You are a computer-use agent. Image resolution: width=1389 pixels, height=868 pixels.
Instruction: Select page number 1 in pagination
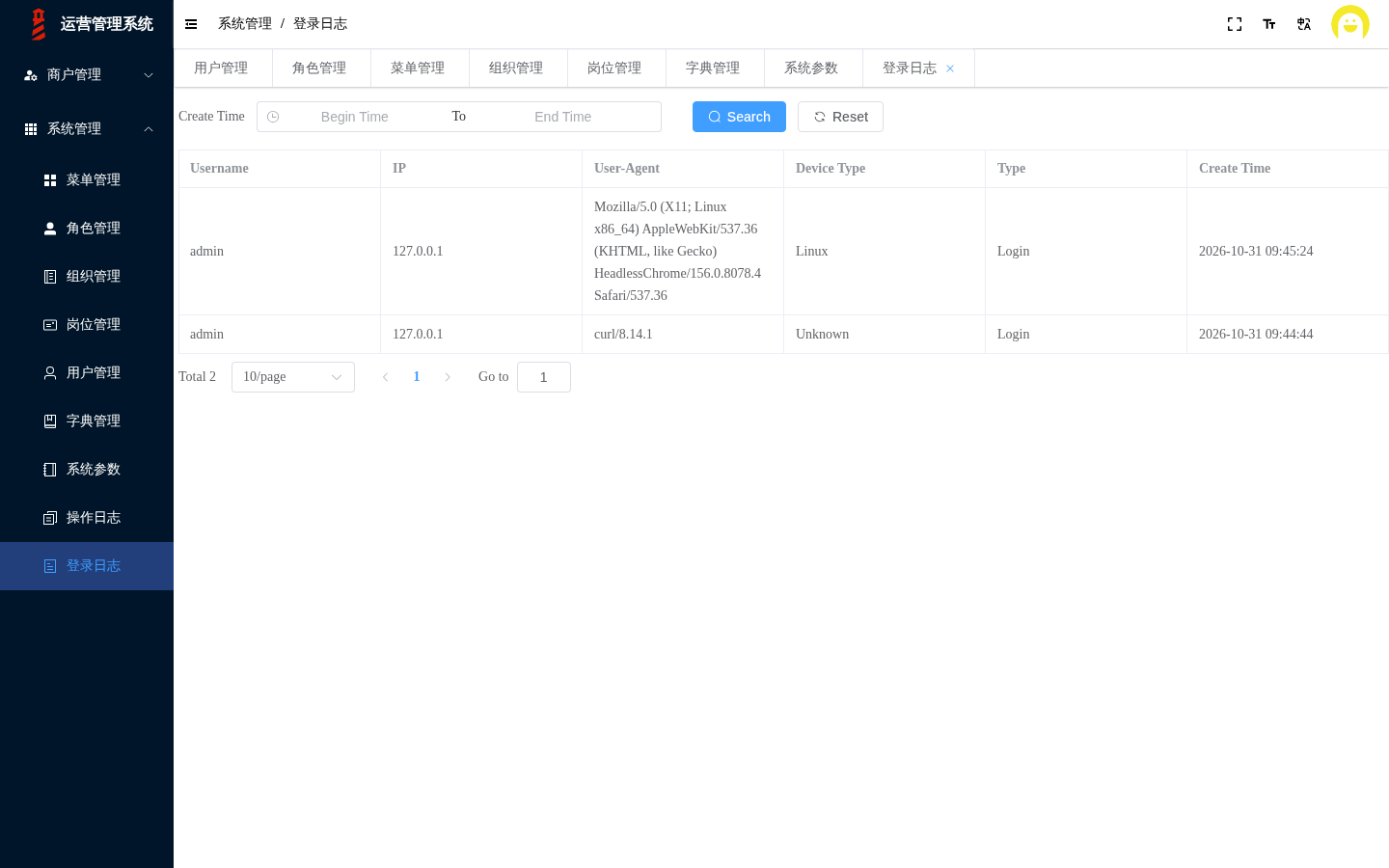(417, 377)
